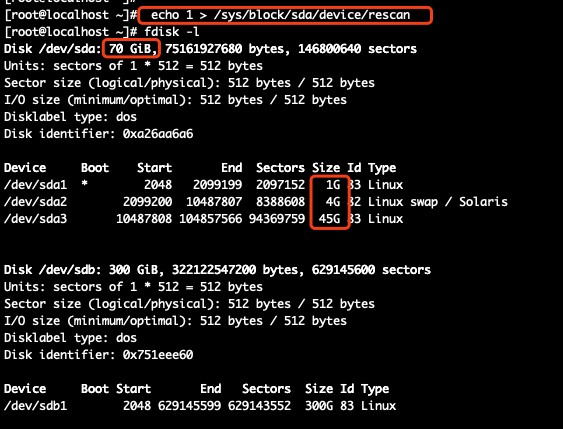Screen dimensions: 563x429
Task: Click the /dev/sda2 partition entry
Action: pos(35,202)
